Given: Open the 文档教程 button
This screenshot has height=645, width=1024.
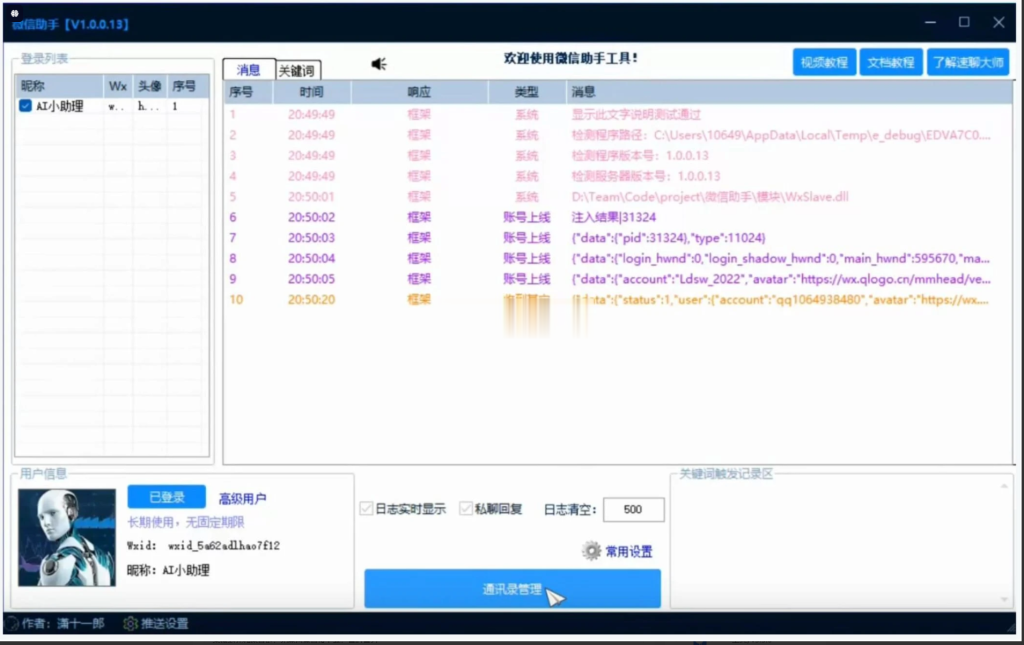Looking at the screenshot, I should click(x=891, y=62).
